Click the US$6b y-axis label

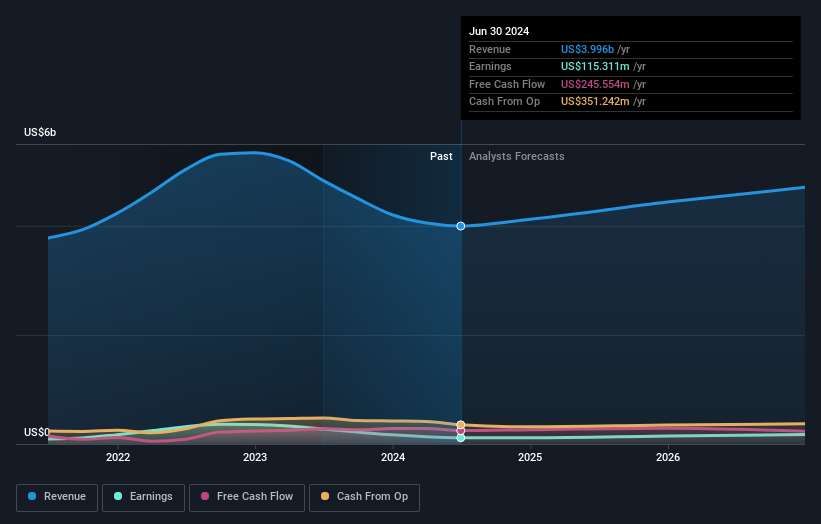40,132
